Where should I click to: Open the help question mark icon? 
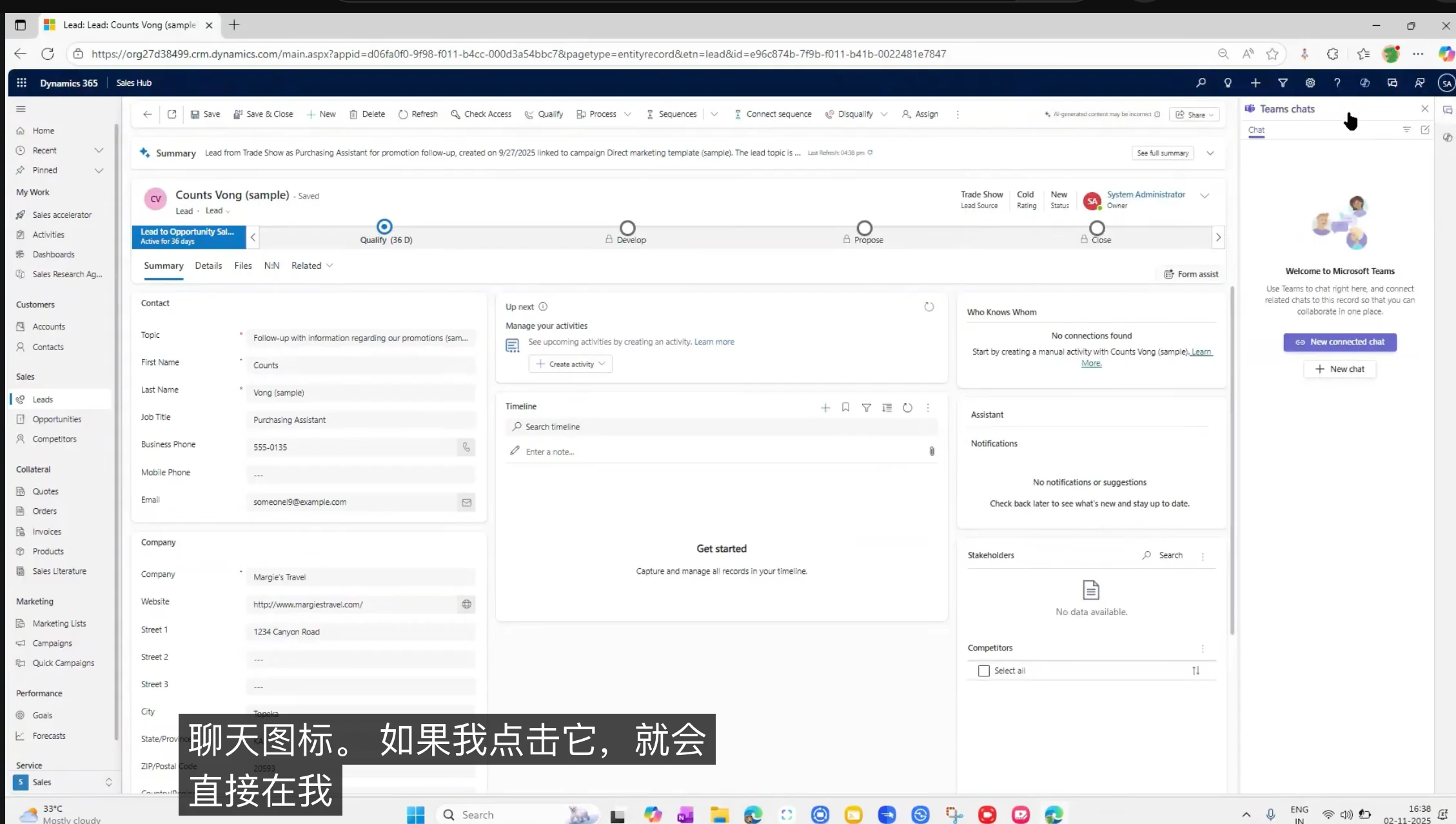click(x=1337, y=83)
